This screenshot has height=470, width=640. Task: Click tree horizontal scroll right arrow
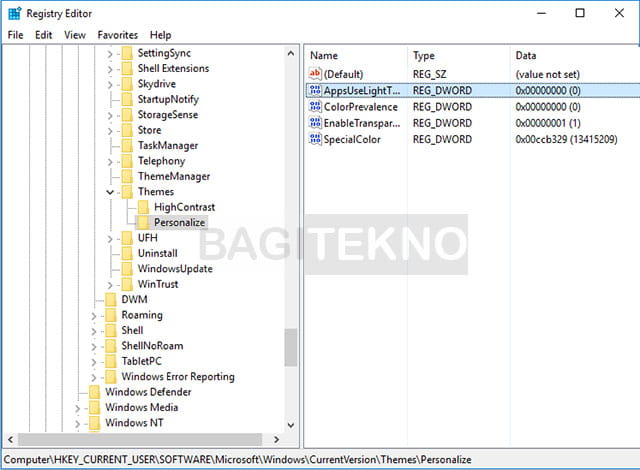coord(276,439)
